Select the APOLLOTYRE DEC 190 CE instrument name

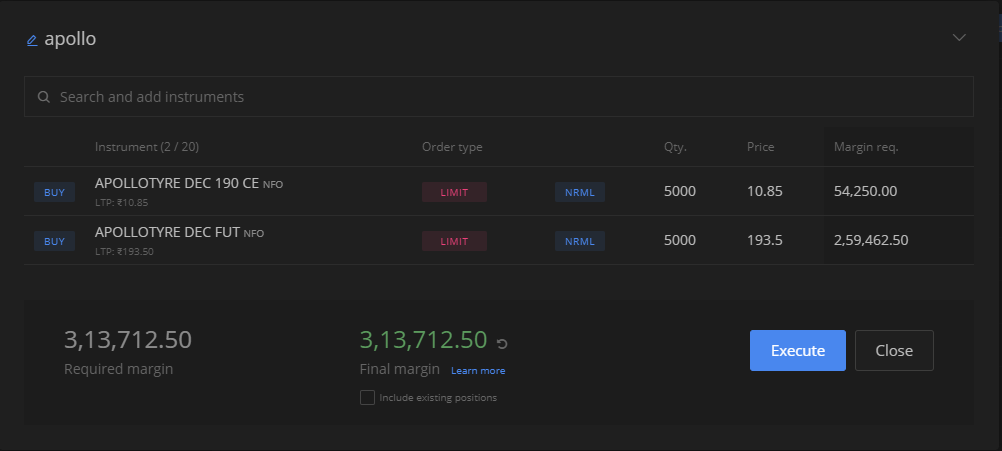click(x=177, y=183)
